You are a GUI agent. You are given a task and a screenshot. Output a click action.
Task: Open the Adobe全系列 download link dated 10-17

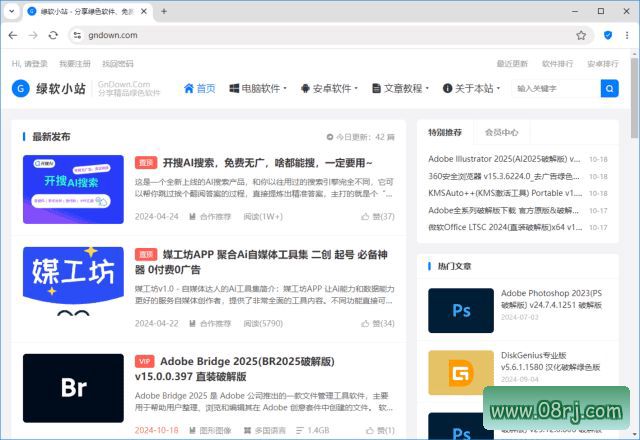tap(503, 210)
